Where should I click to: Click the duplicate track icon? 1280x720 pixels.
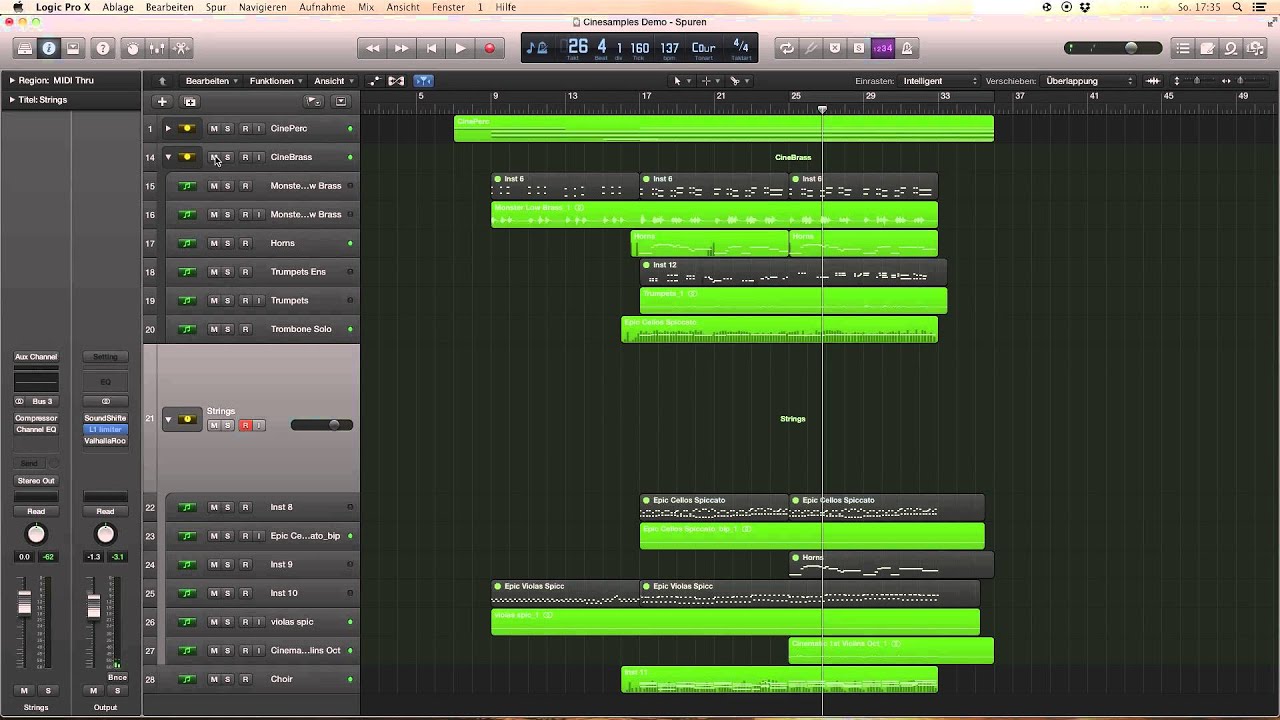(x=190, y=101)
